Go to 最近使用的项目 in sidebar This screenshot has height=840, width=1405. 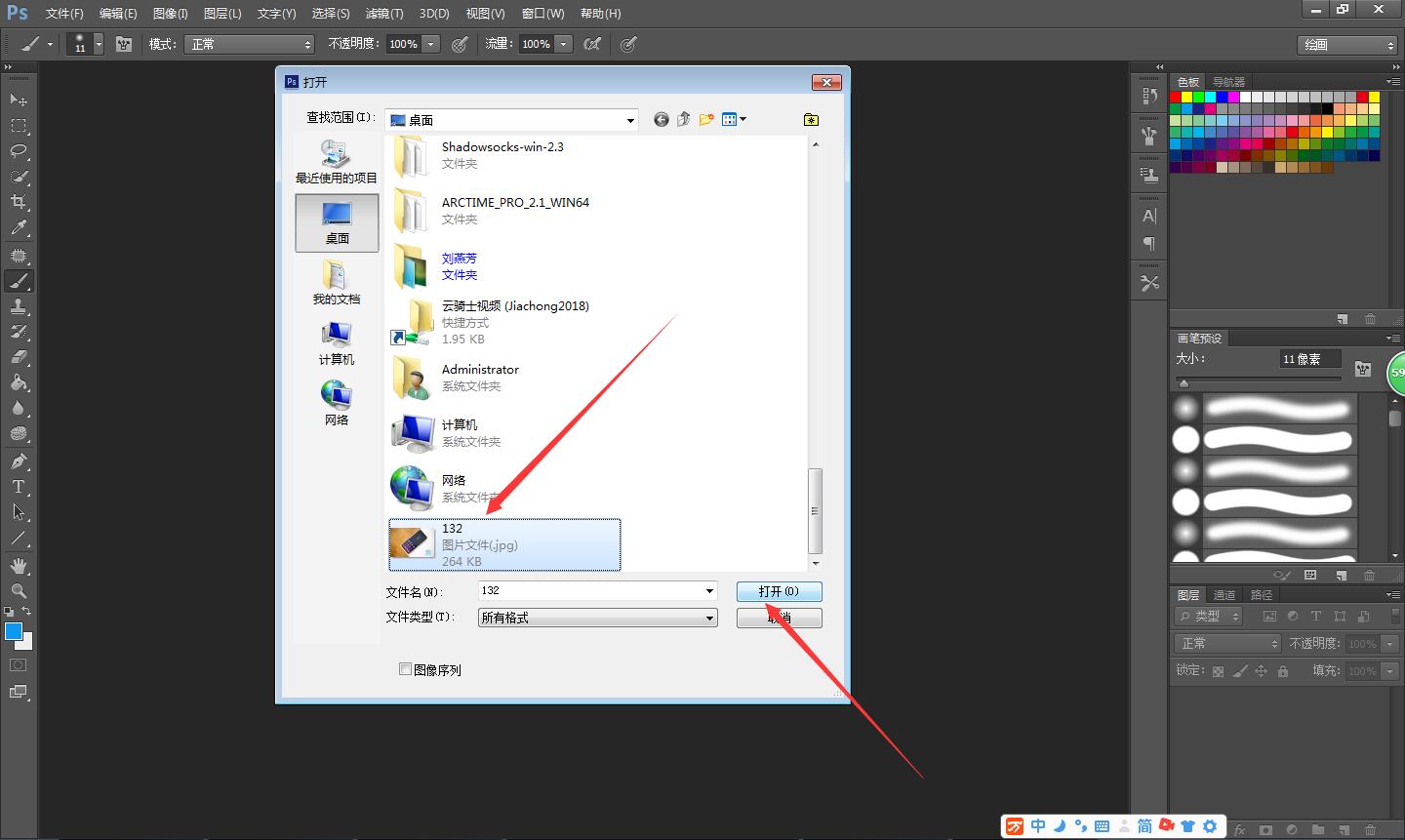337,162
